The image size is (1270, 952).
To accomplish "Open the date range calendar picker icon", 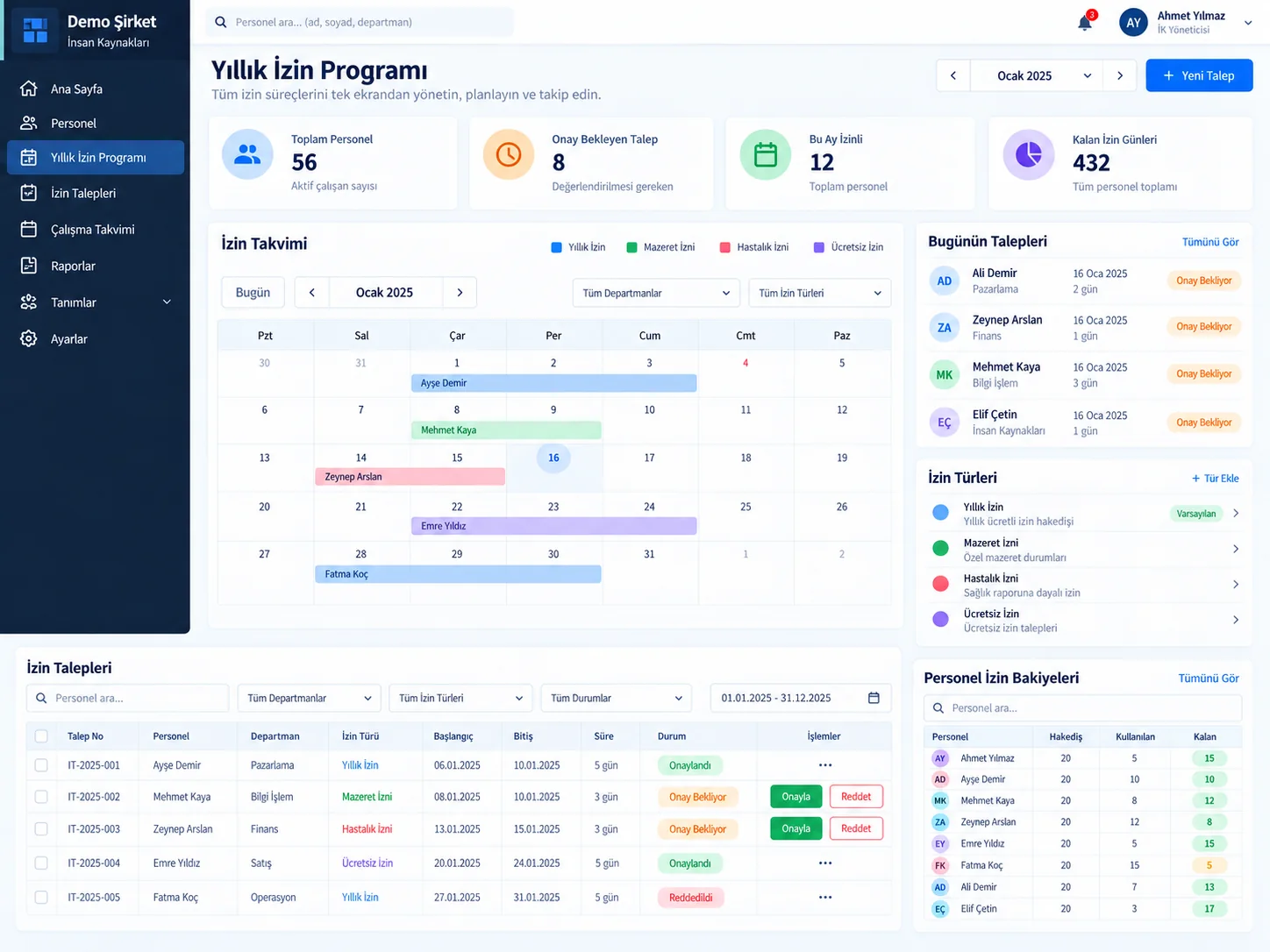I will [874, 698].
